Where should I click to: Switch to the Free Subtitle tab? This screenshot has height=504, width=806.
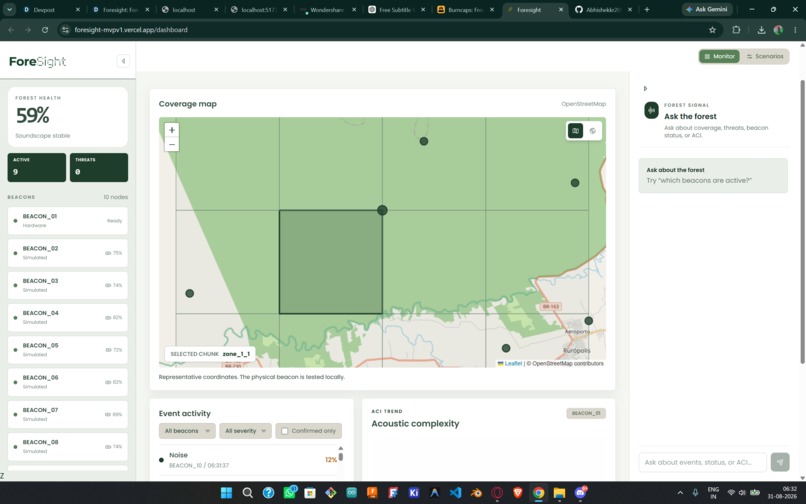tap(396, 10)
